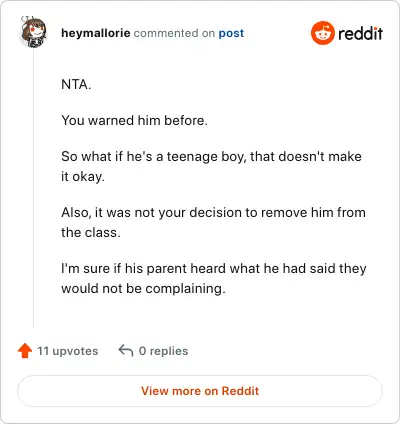
Task: Click the "NTA." verdict text
Action: (x=76, y=84)
